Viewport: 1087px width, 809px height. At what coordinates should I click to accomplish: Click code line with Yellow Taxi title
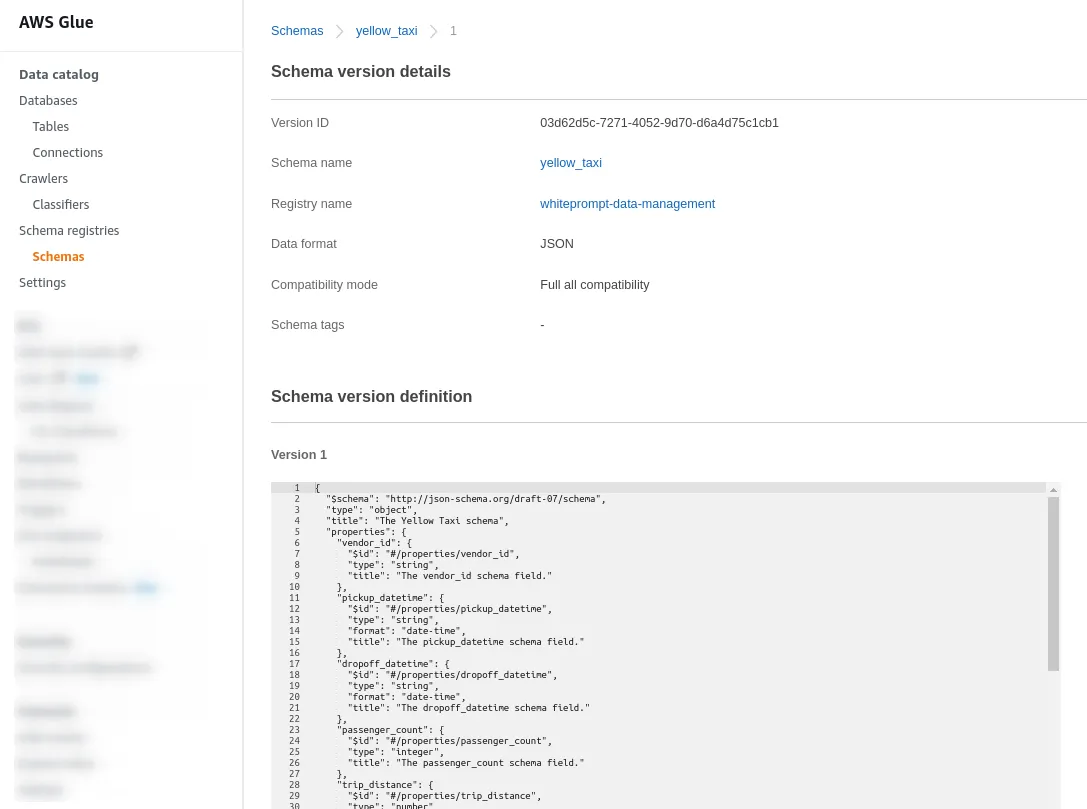click(417, 521)
